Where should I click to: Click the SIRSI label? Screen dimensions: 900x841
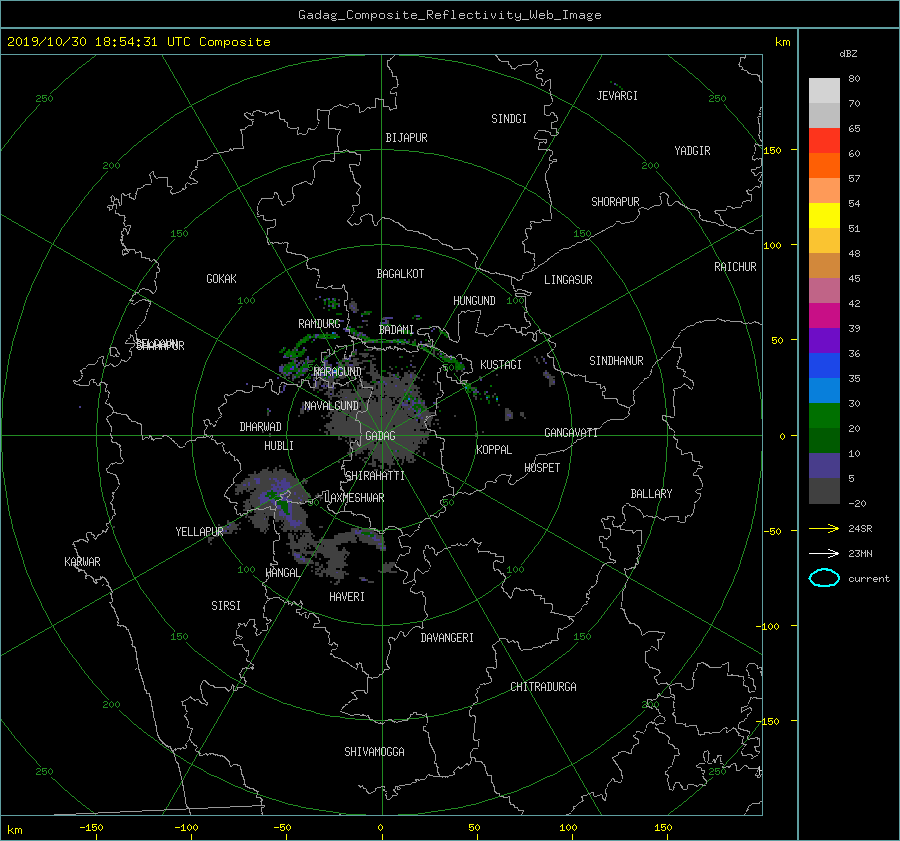[226, 606]
